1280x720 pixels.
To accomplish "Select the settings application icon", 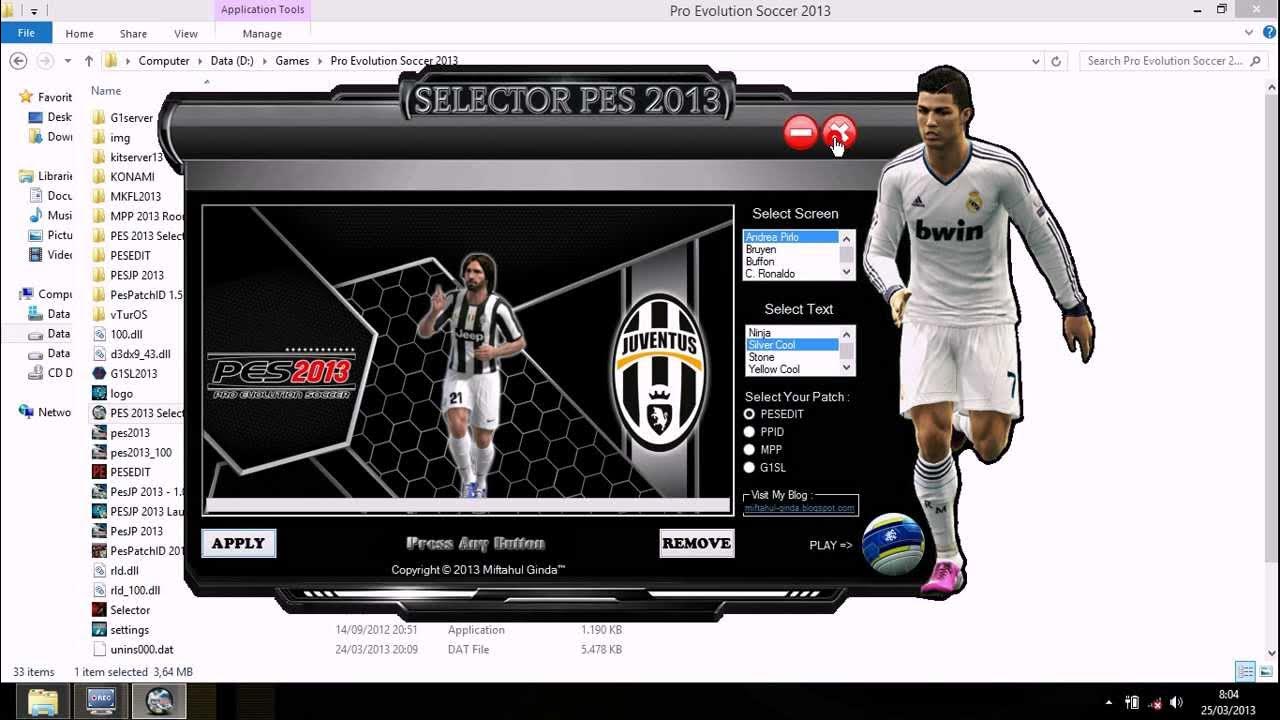I will [99, 629].
